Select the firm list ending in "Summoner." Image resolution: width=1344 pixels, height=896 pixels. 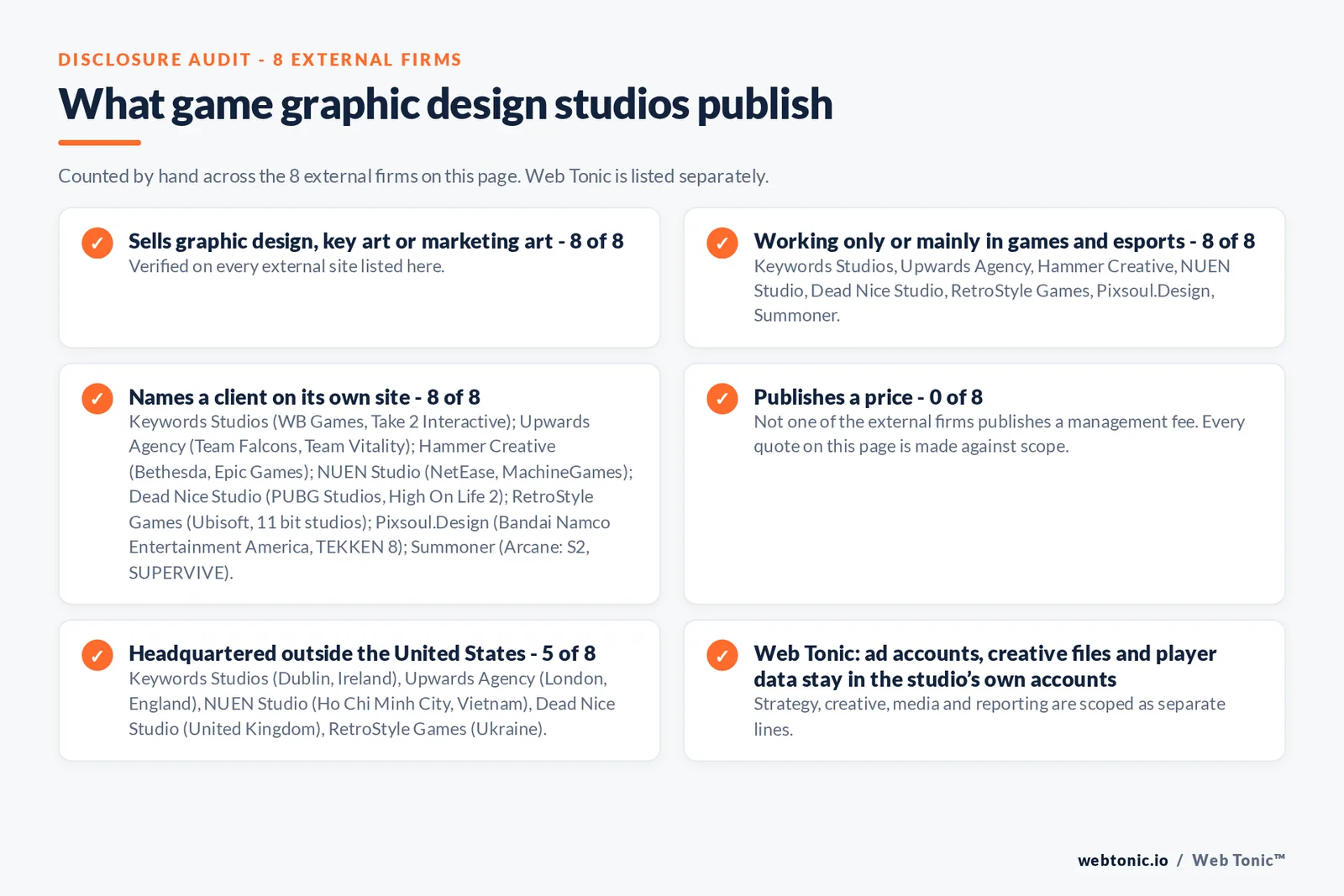[992, 291]
